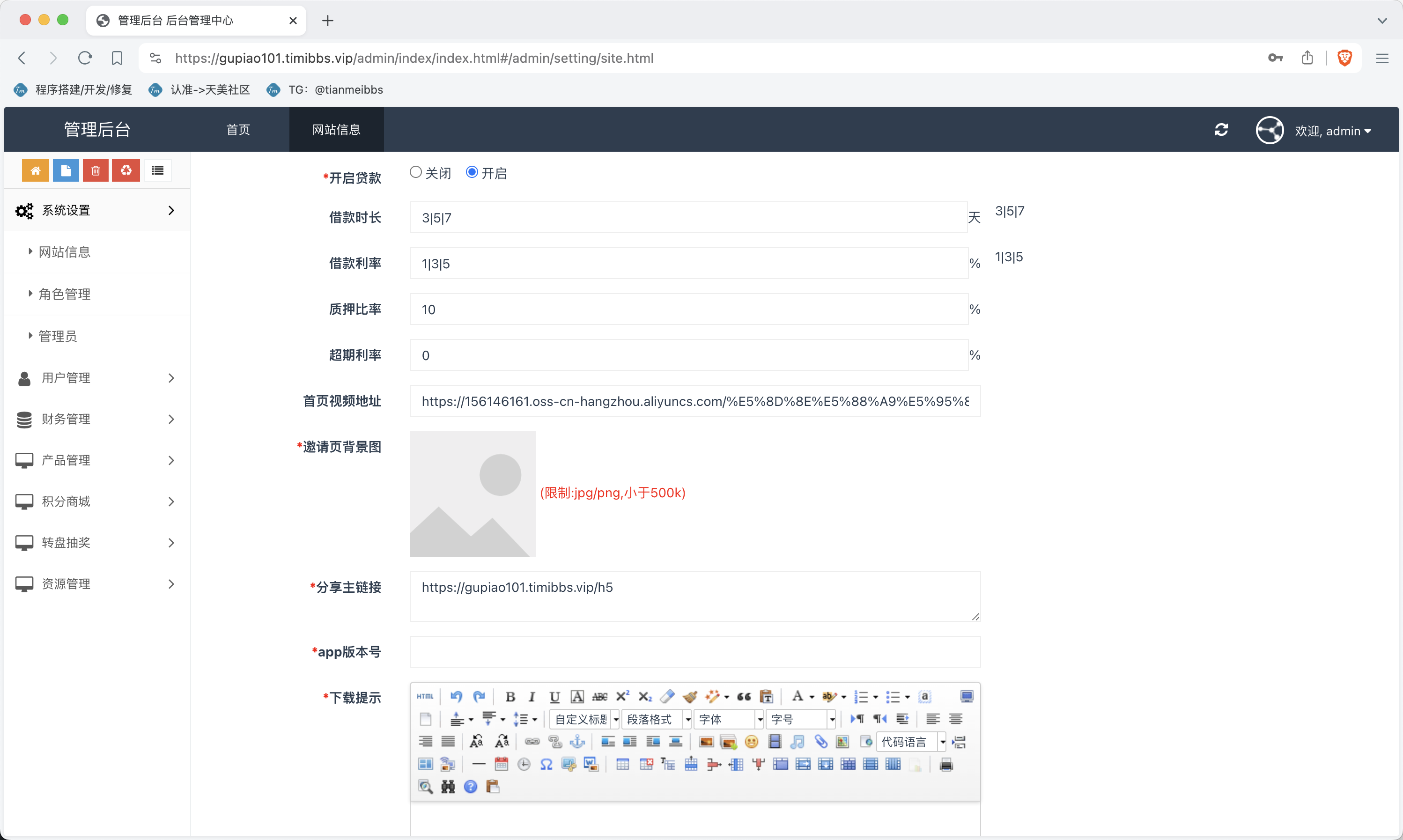Expand the 用户管理 sidebar menu
This screenshot has height=840, width=1403.
(97, 378)
